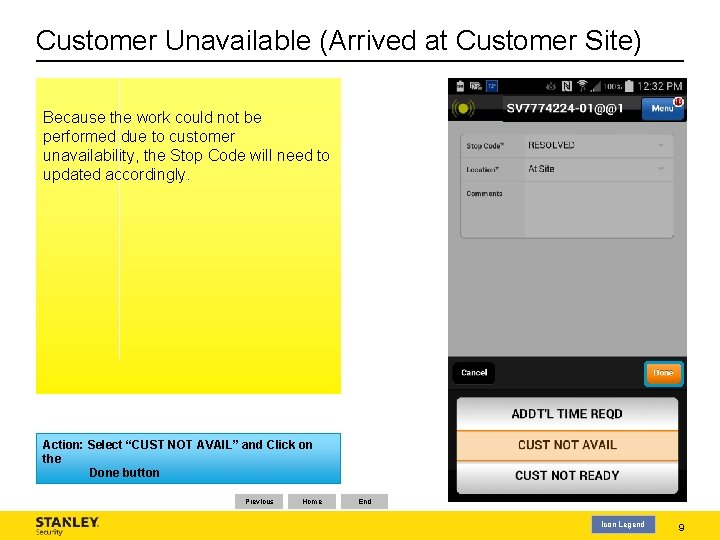Image resolution: width=720 pixels, height=540 pixels.
Task: Click the Stanley Security logo
Action: pos(67,526)
